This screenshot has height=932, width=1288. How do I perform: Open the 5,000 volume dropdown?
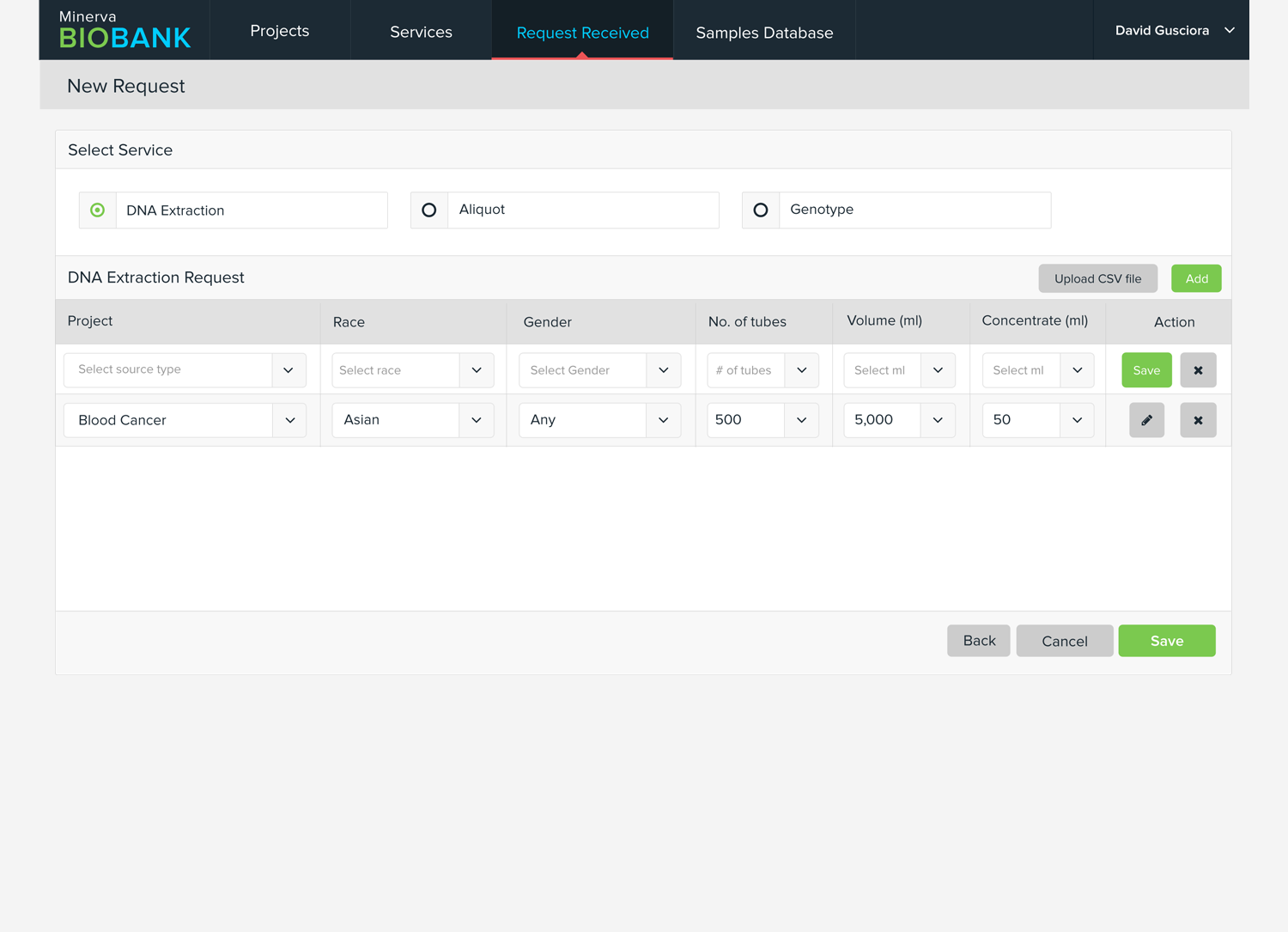pos(899,420)
